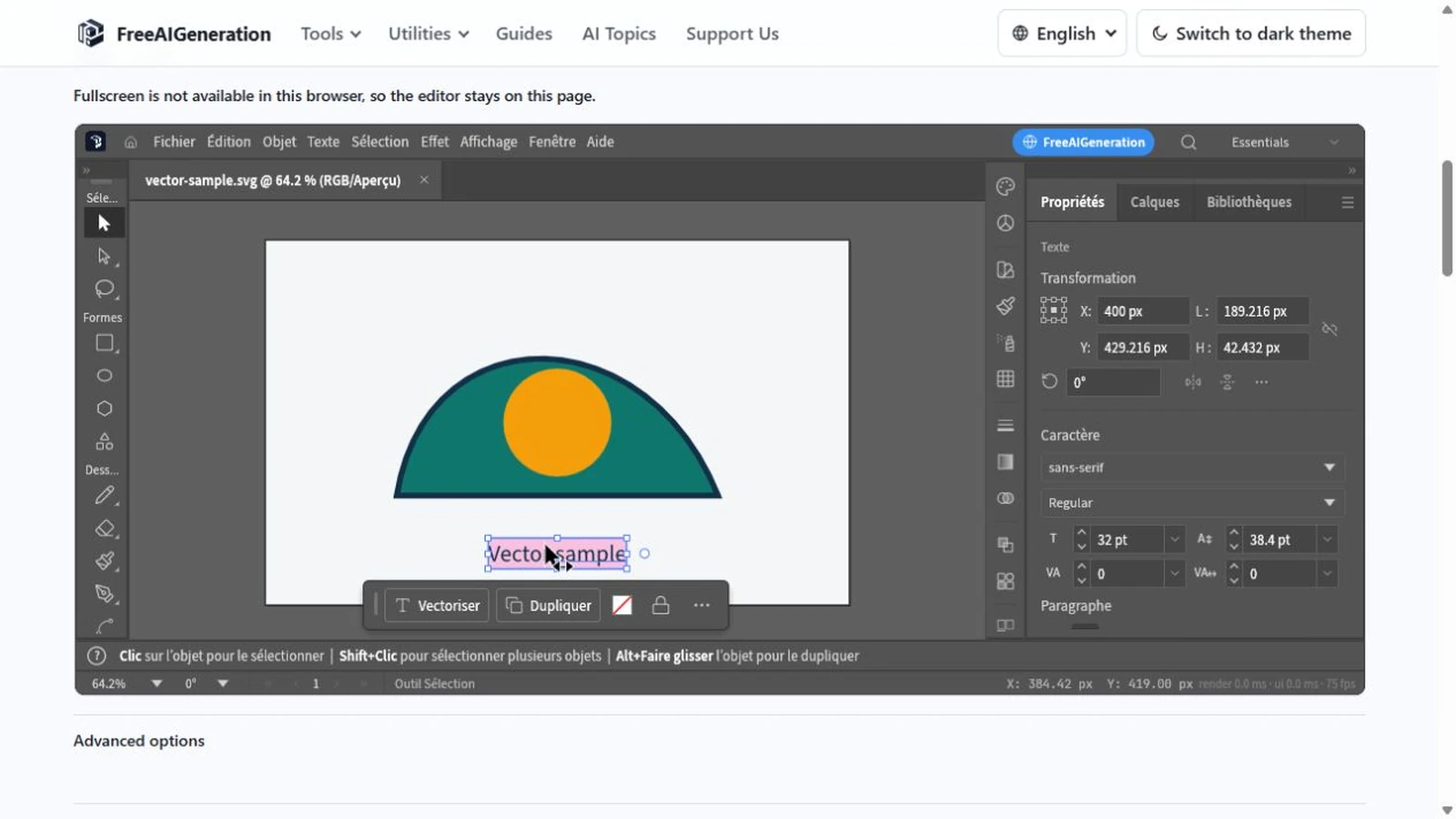Open the Effet menu
1456x819 pixels.
point(435,142)
